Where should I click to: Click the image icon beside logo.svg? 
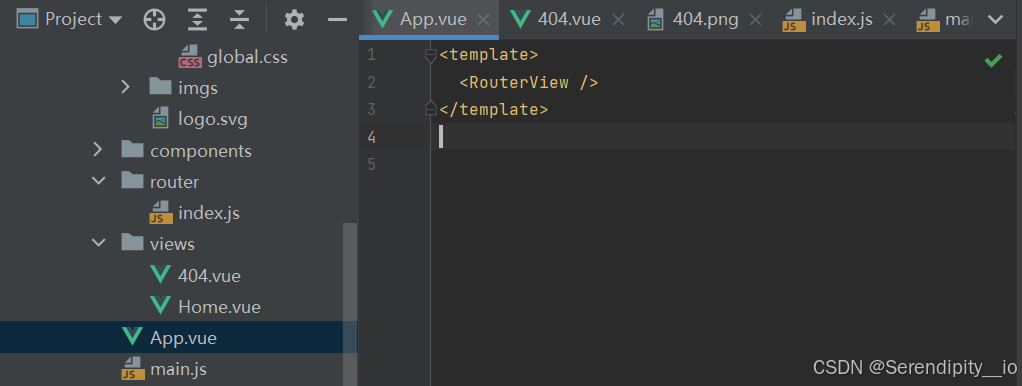tap(160, 119)
